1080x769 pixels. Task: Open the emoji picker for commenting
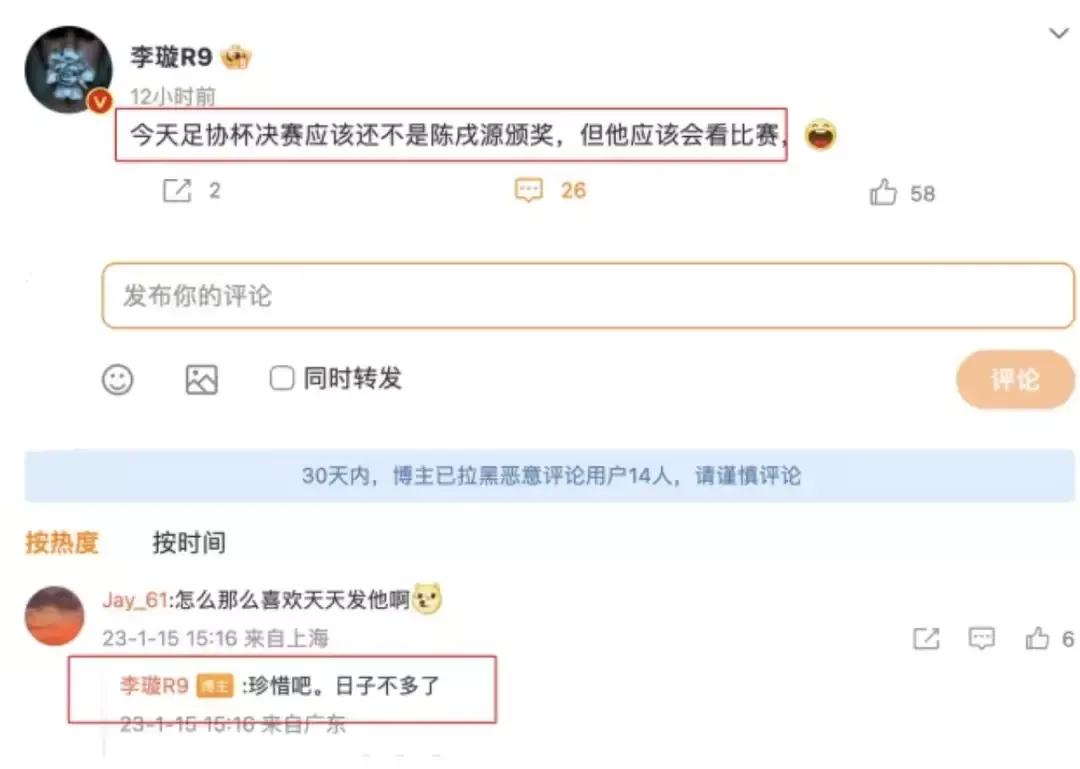point(117,380)
